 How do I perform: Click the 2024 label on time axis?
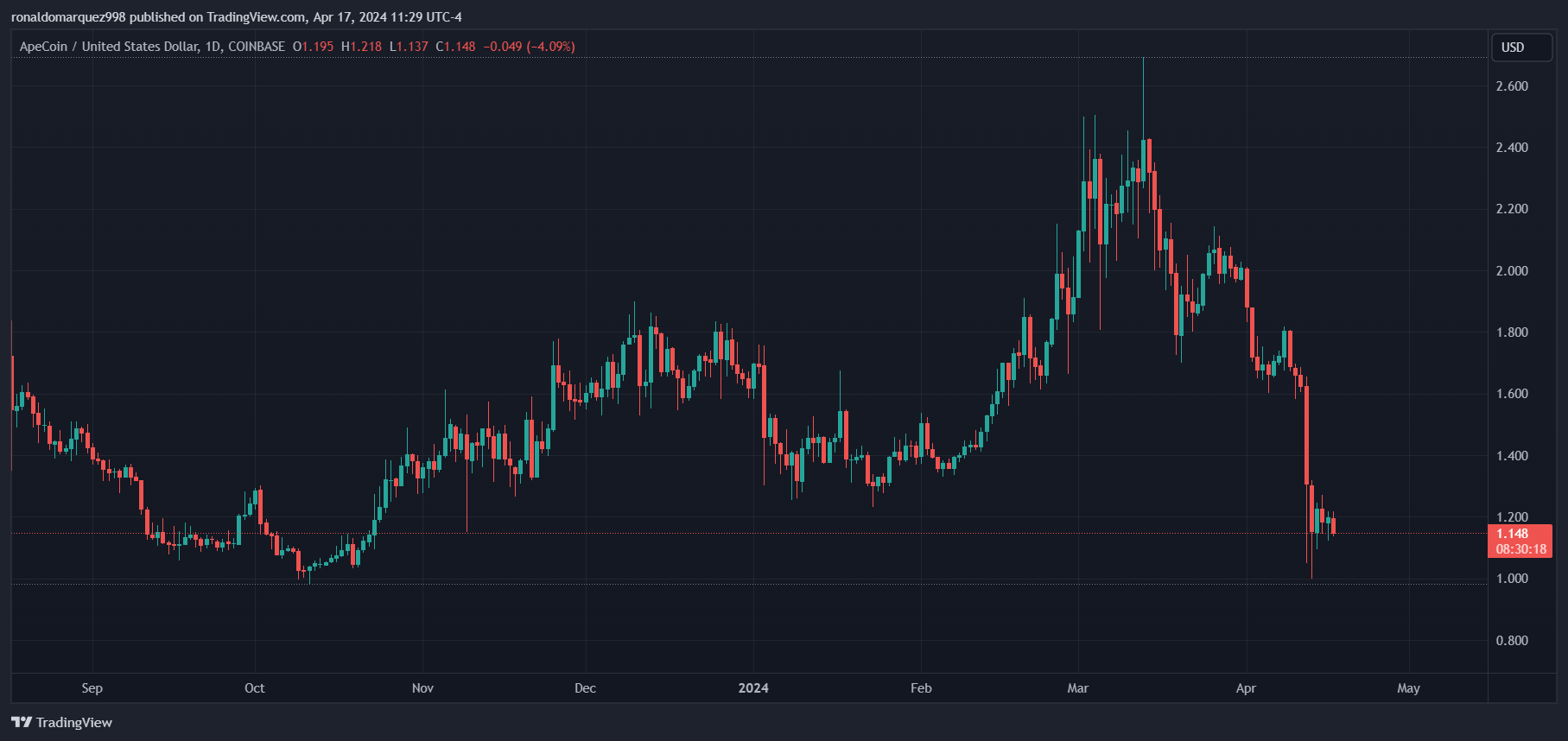click(x=753, y=688)
